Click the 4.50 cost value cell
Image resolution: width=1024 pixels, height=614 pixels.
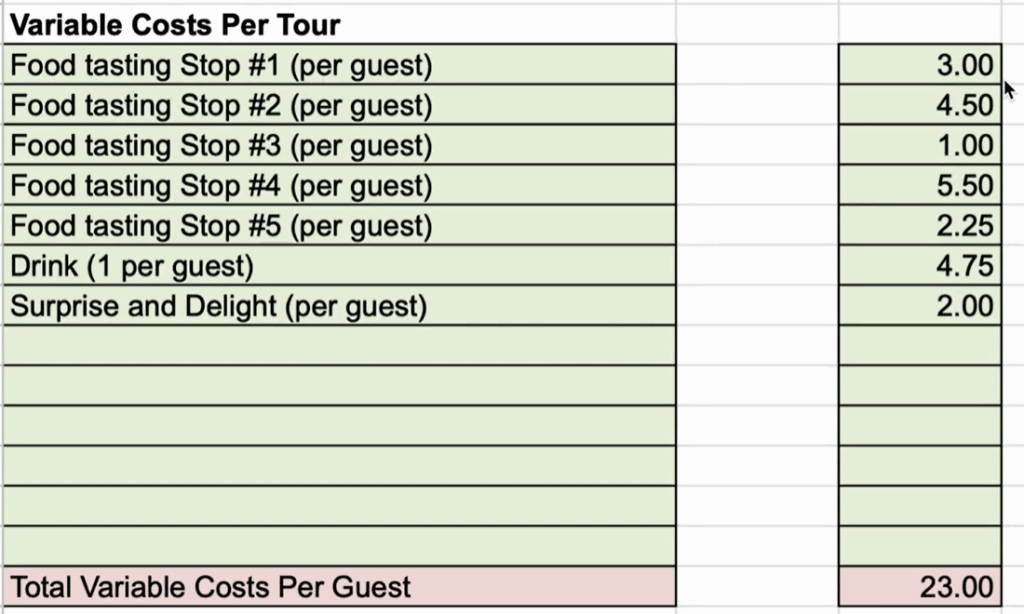[x=920, y=105]
